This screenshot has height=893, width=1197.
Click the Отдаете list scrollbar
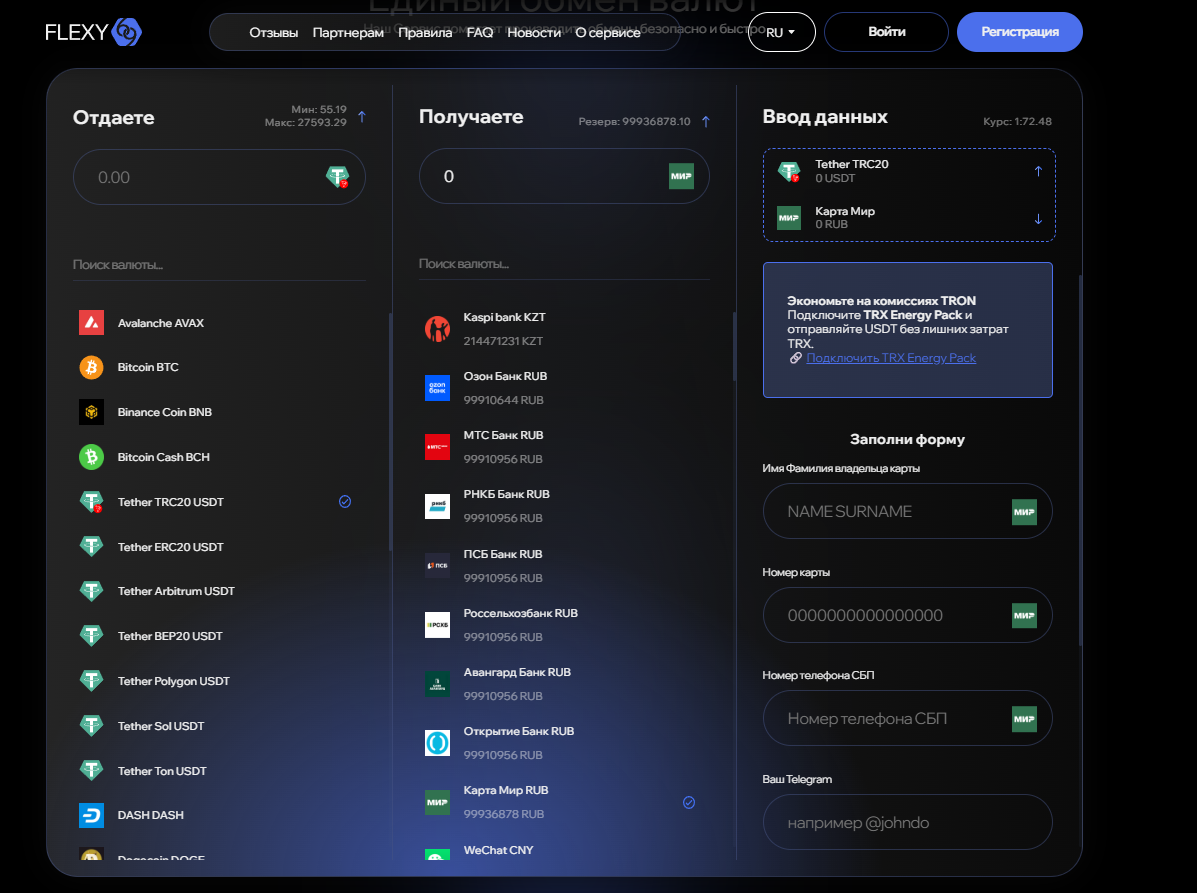coord(390,431)
